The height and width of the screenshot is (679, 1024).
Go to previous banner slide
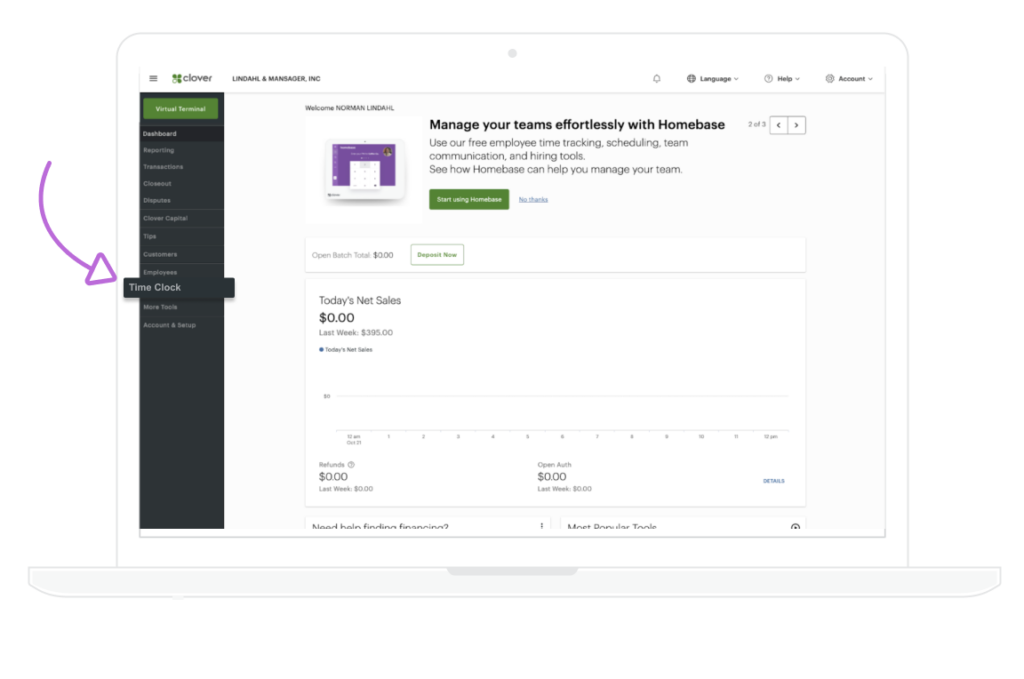pos(779,125)
